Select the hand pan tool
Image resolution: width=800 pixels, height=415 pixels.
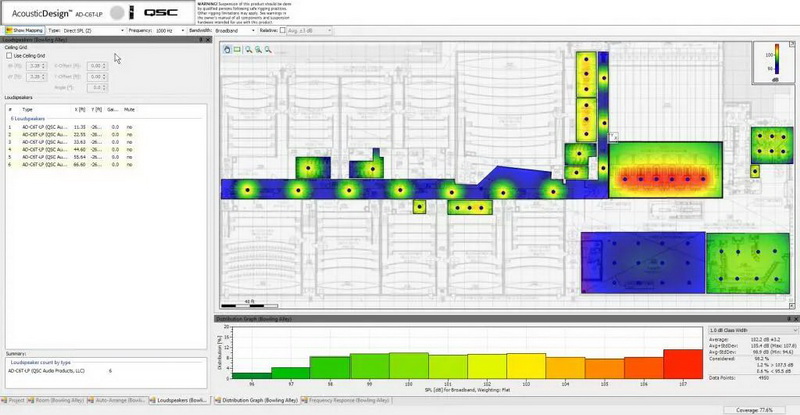pos(227,50)
